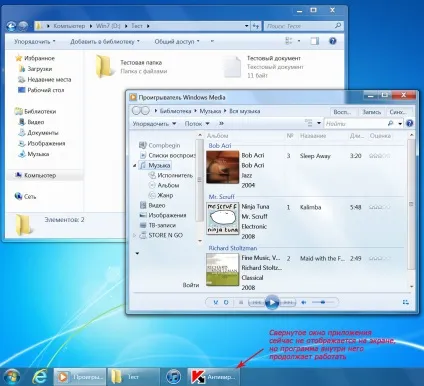Select Тестовая папка folder in Explorer
Image resolution: width=424 pixels, height=386 pixels.
pos(131,67)
